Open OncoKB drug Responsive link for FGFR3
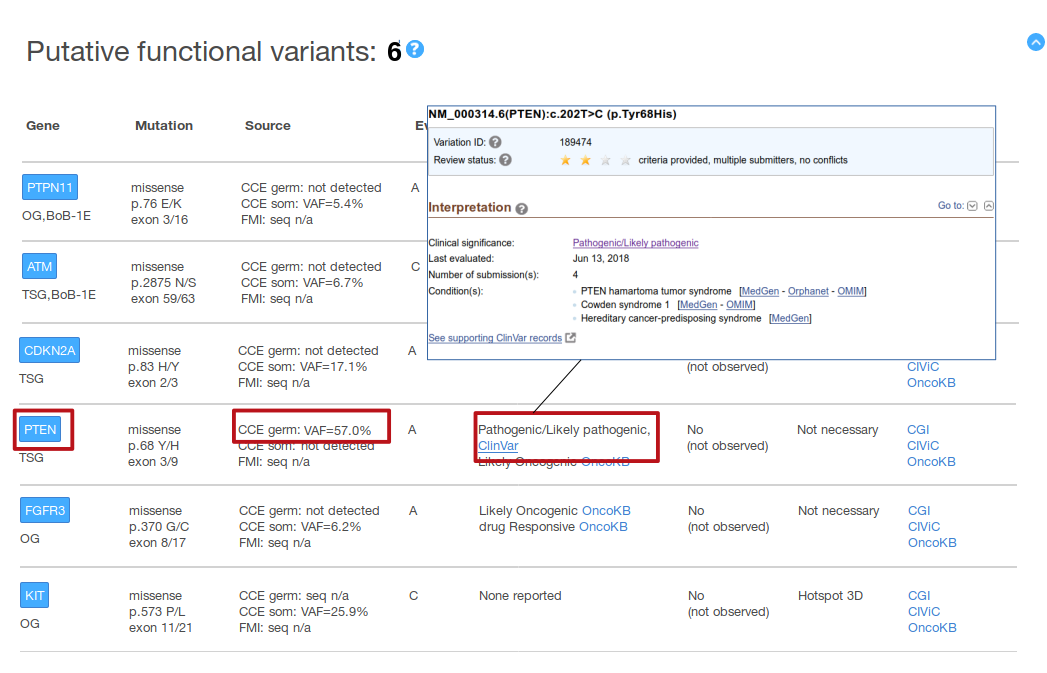Image resolution: width=1047 pixels, height=673 pixels. pos(603,527)
